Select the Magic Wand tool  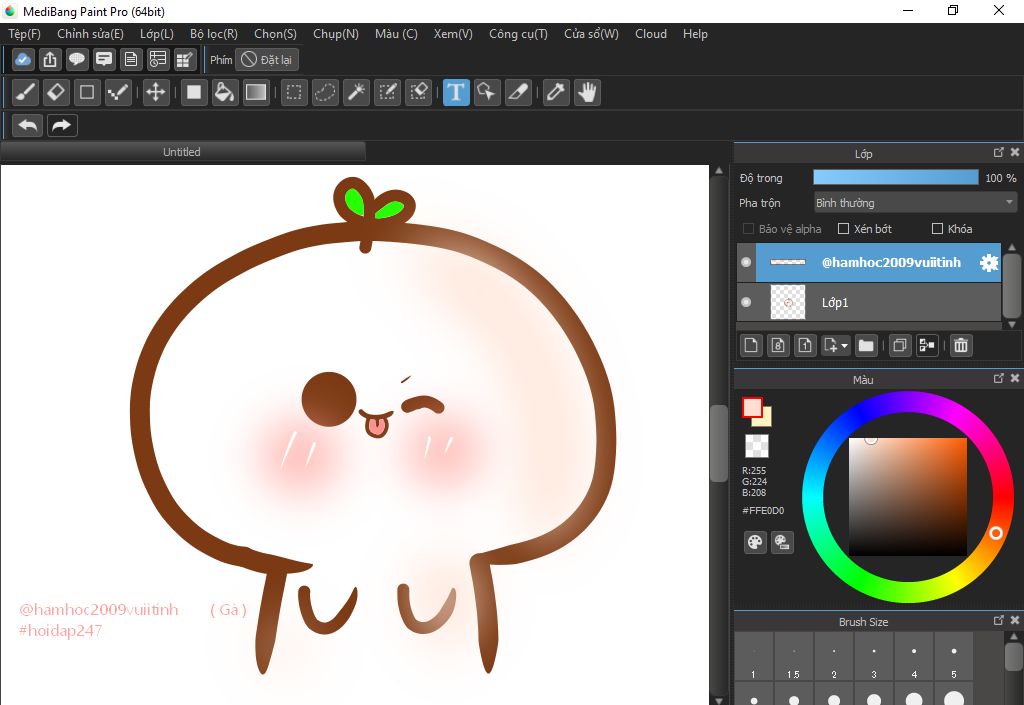tap(357, 92)
